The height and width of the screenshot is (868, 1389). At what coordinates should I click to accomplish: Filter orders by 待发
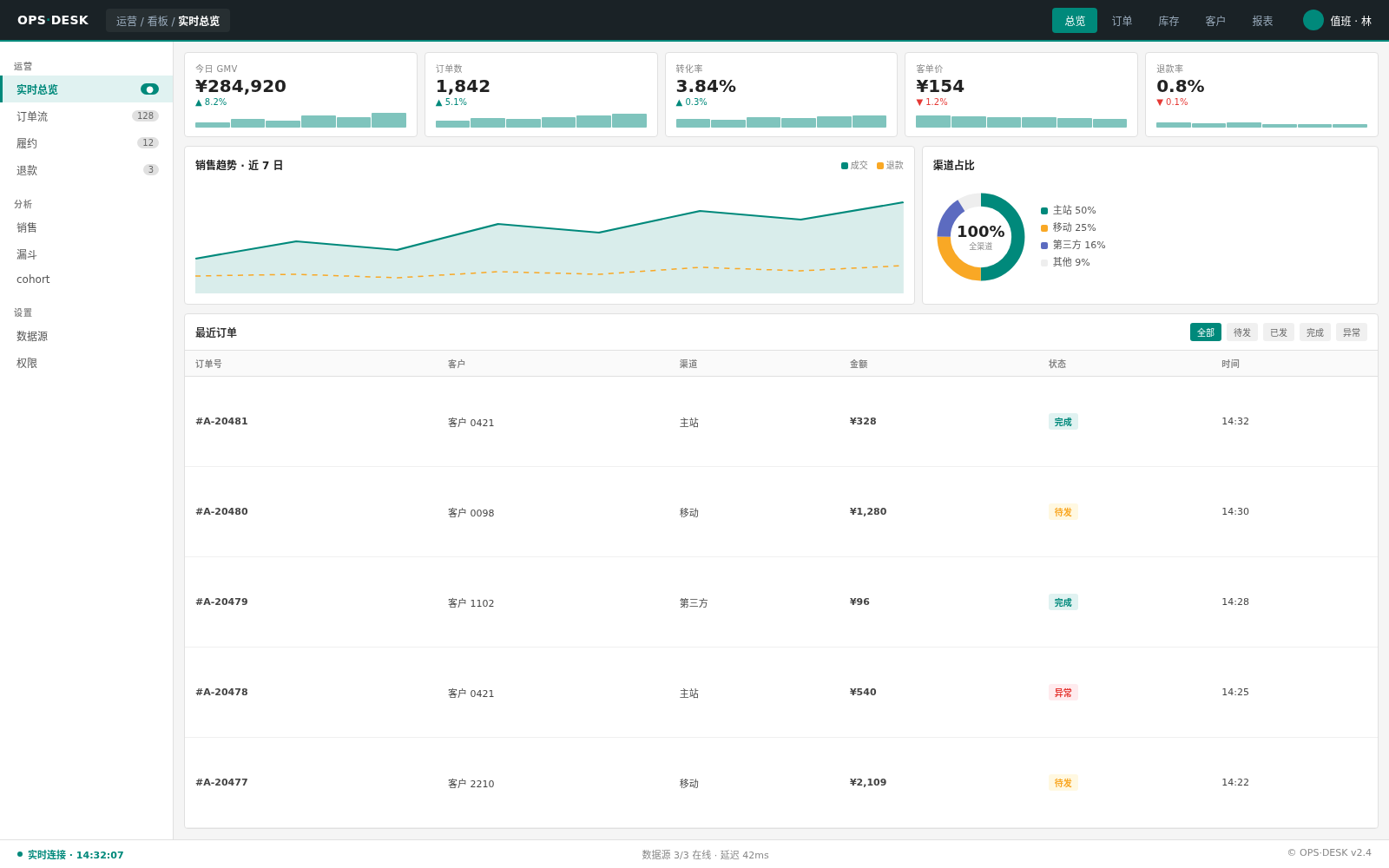1242,332
